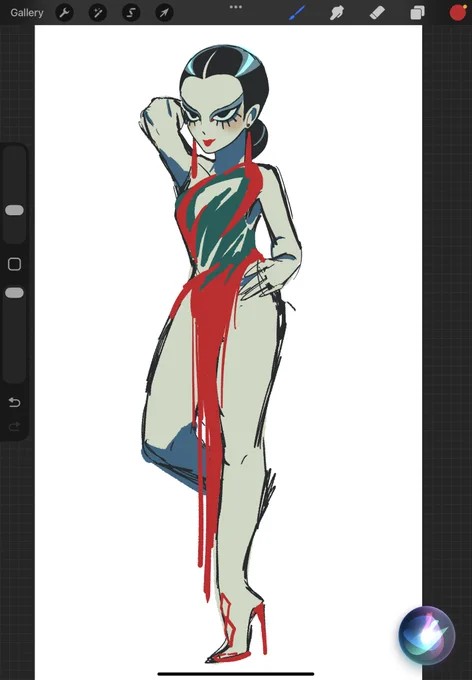Select the Smudge tool

click(x=337, y=13)
